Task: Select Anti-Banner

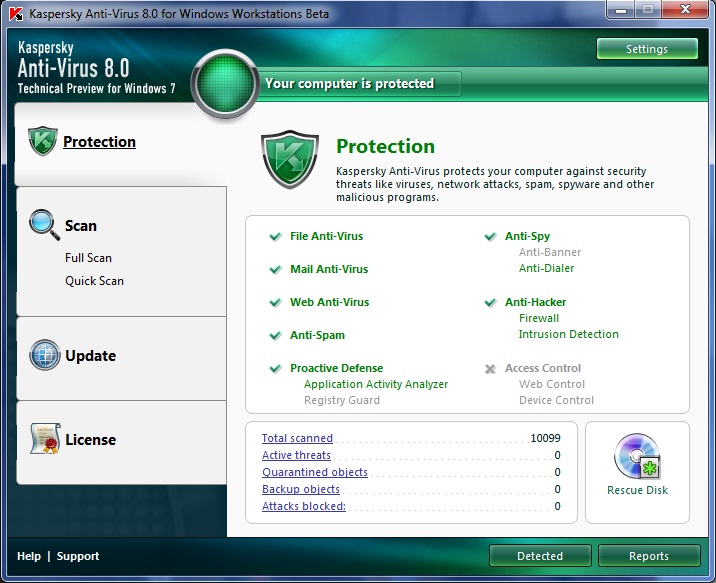Action: (550, 252)
